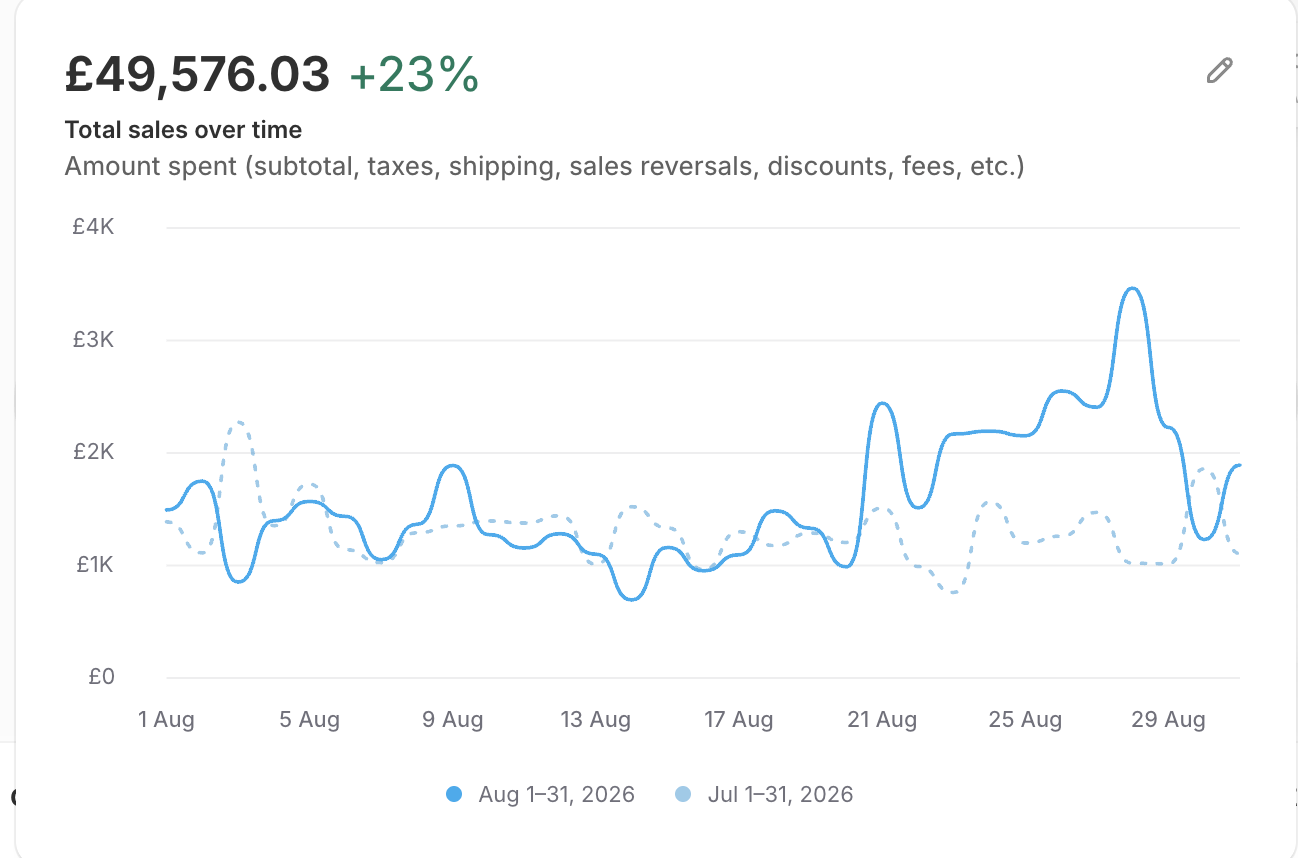Click the 5 Aug x-axis label
The width and height of the screenshot is (1298, 858).
coord(310,719)
